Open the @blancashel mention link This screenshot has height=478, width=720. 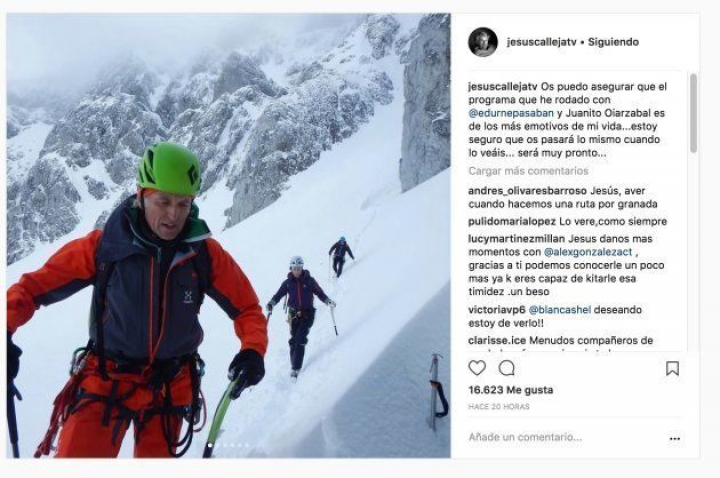tap(560, 310)
